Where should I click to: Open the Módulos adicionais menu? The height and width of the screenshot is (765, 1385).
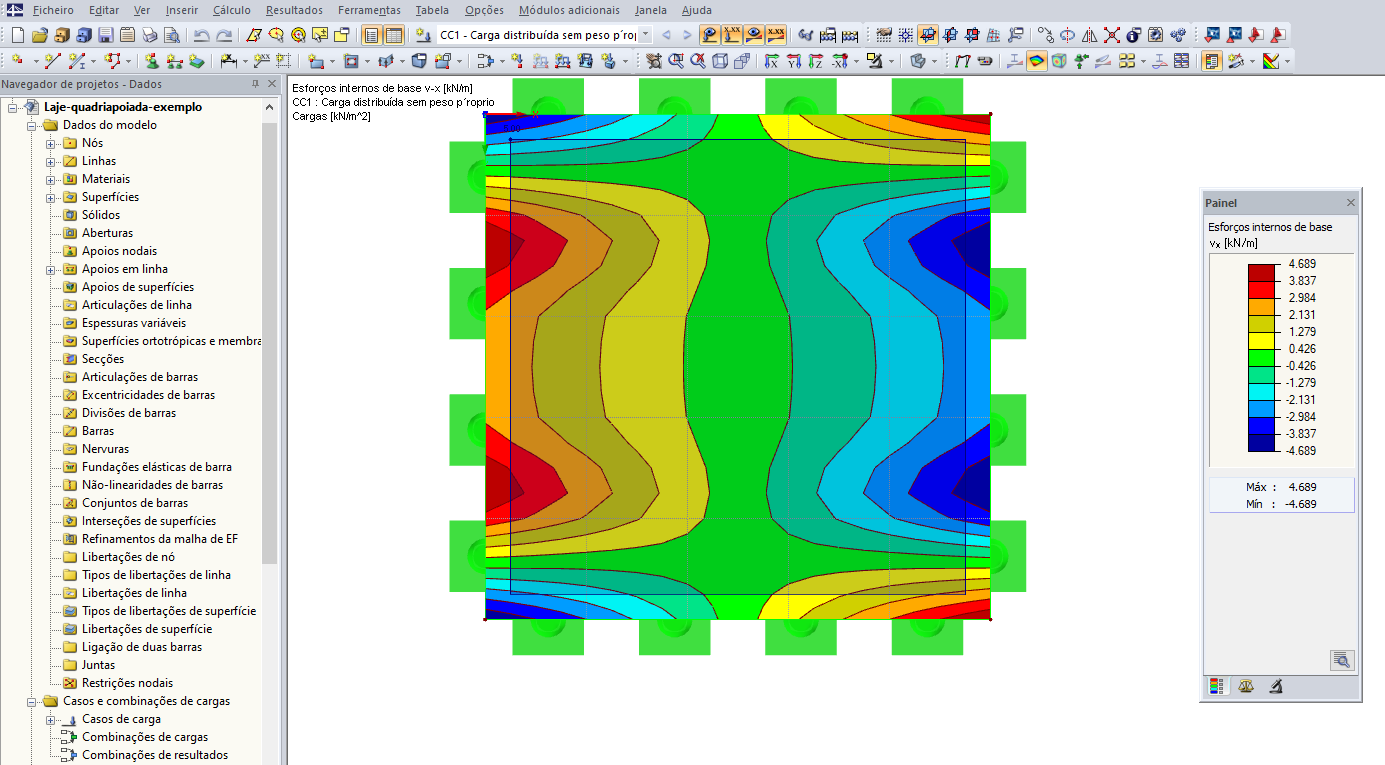[x=569, y=10]
